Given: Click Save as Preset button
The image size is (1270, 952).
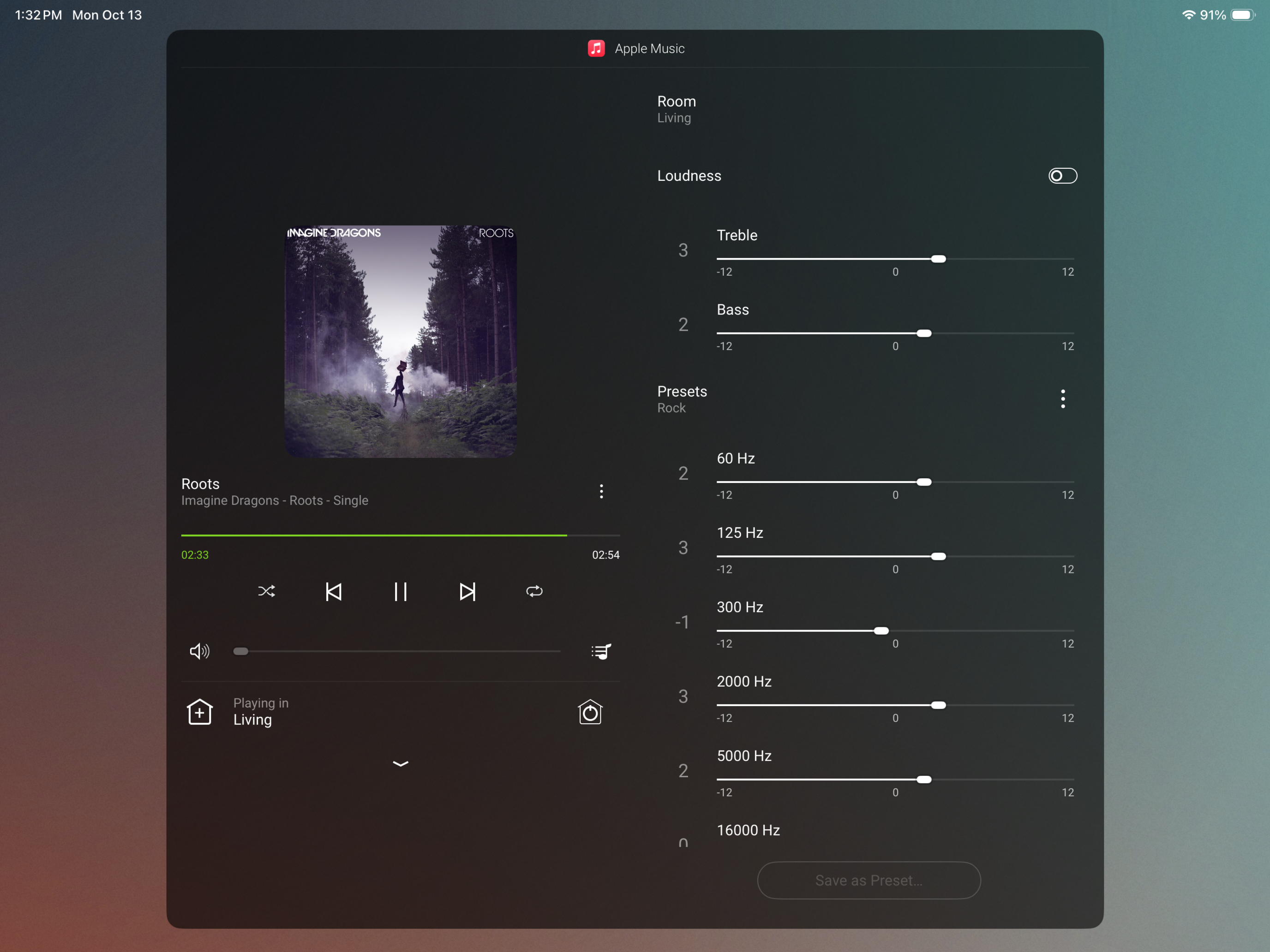Looking at the screenshot, I should point(869,880).
